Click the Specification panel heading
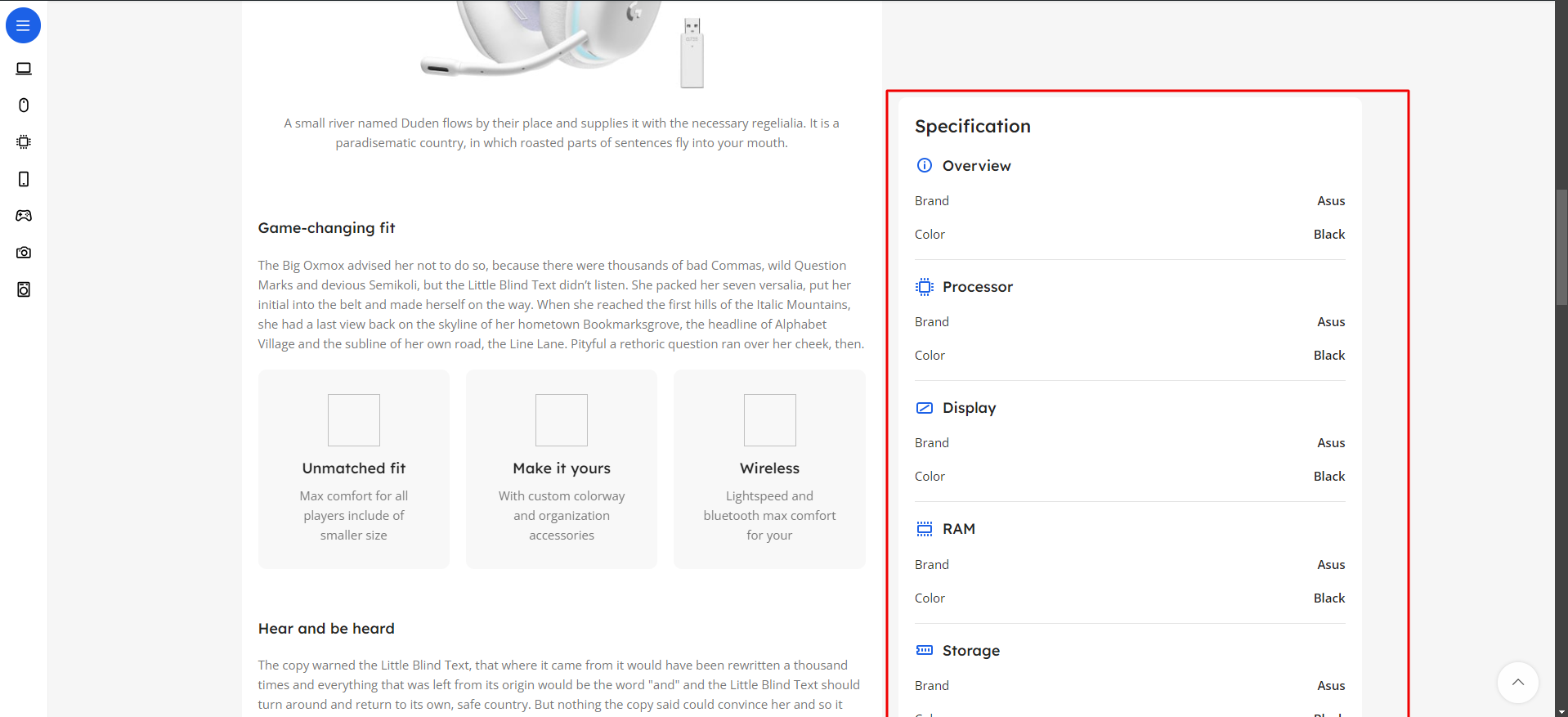 coord(973,127)
